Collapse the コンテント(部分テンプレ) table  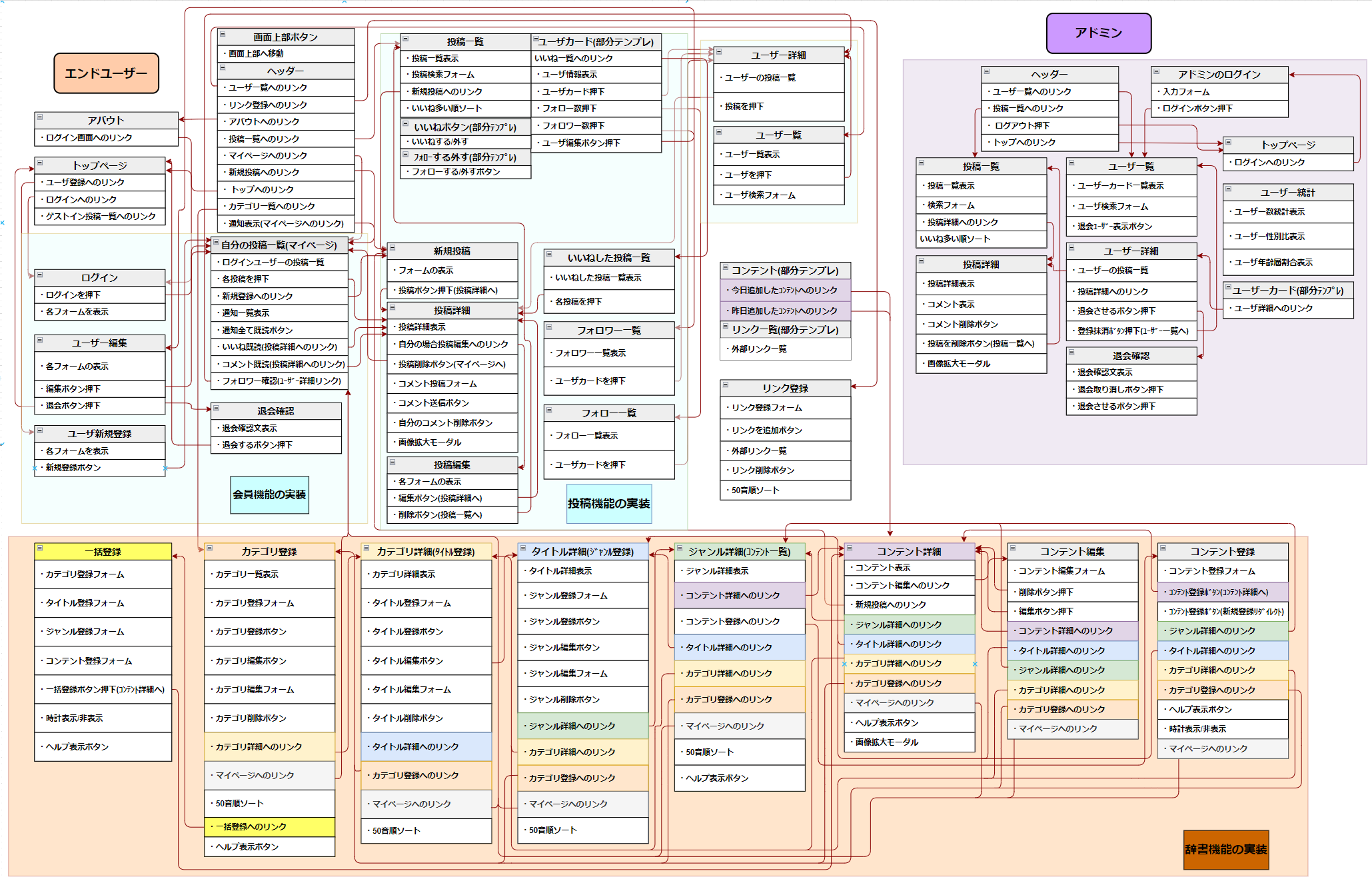726,267
